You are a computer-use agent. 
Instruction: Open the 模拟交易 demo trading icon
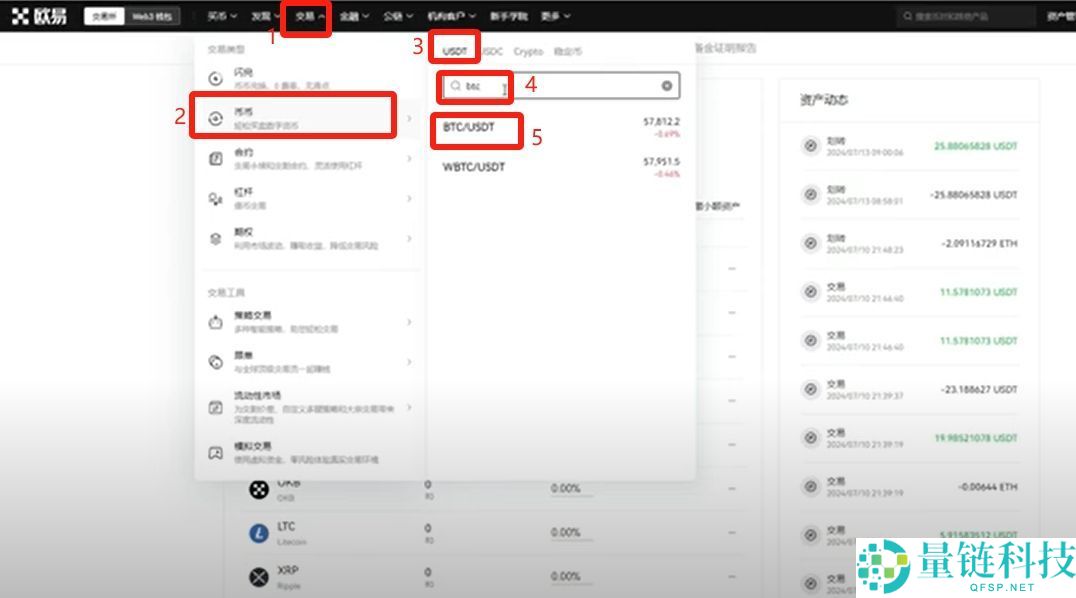(214, 451)
